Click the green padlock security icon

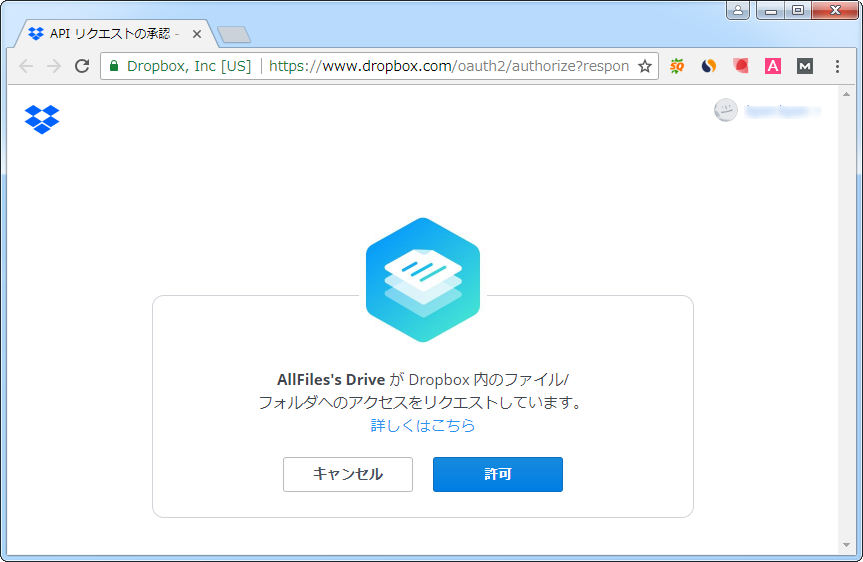tap(114, 66)
